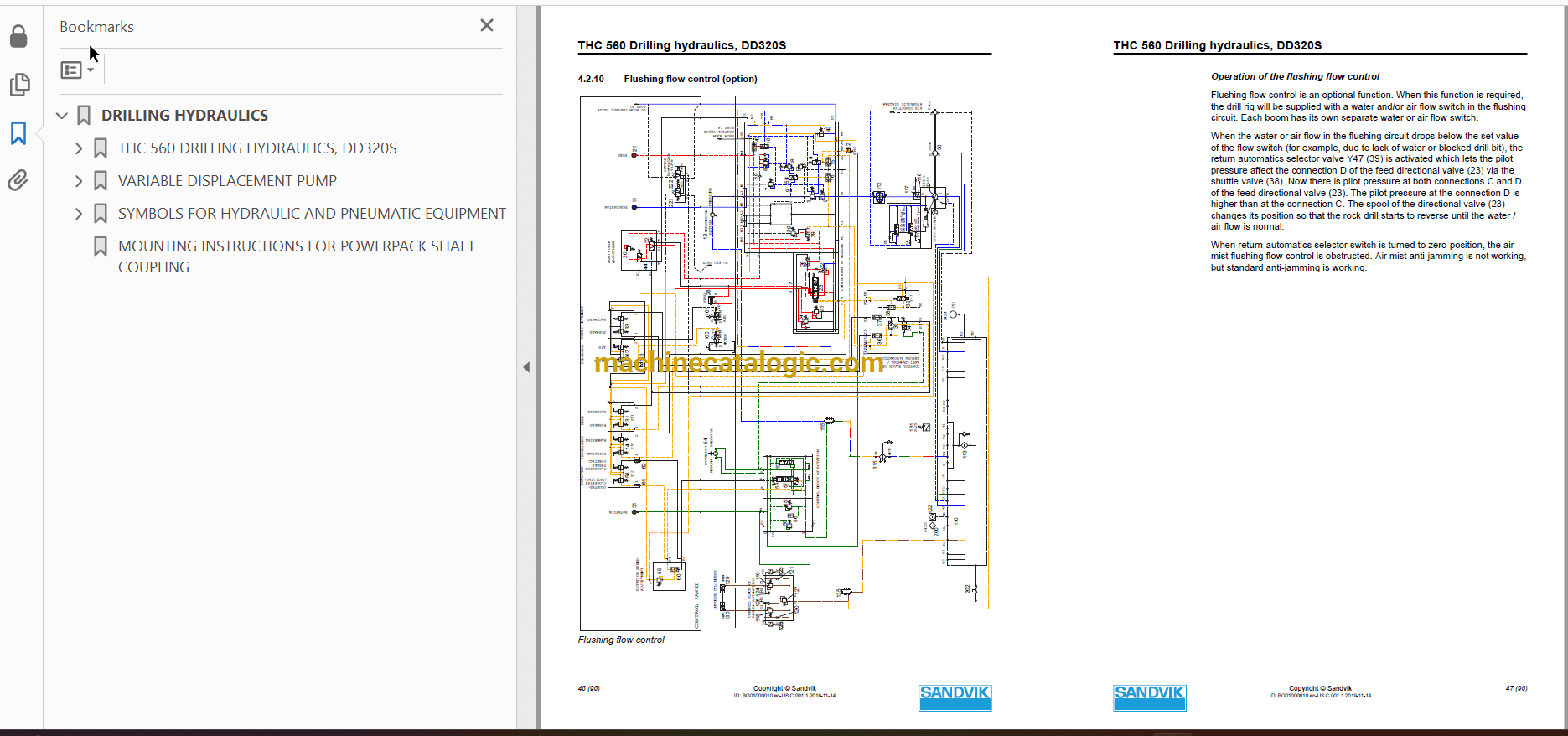This screenshot has width=1568, height=736.
Task: Expand the VARIABLE DISPLACEMENT PUMP bookmark
Action: (79, 181)
